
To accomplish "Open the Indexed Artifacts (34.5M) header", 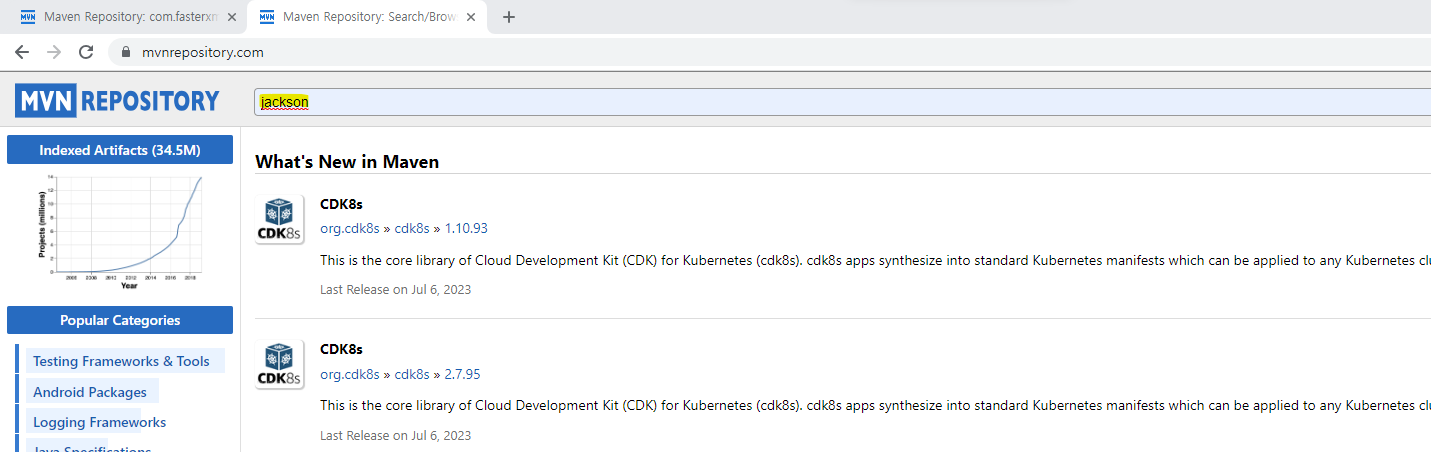I will [x=120, y=150].
